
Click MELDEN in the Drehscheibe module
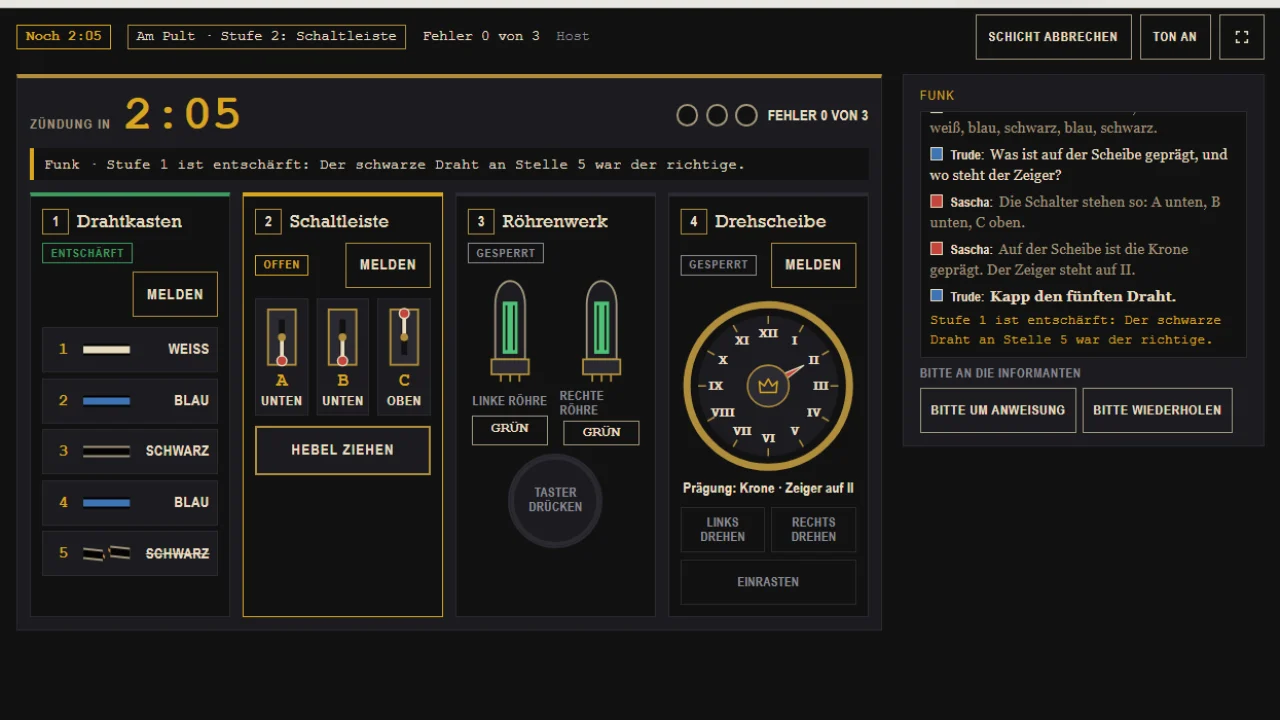(x=813, y=265)
